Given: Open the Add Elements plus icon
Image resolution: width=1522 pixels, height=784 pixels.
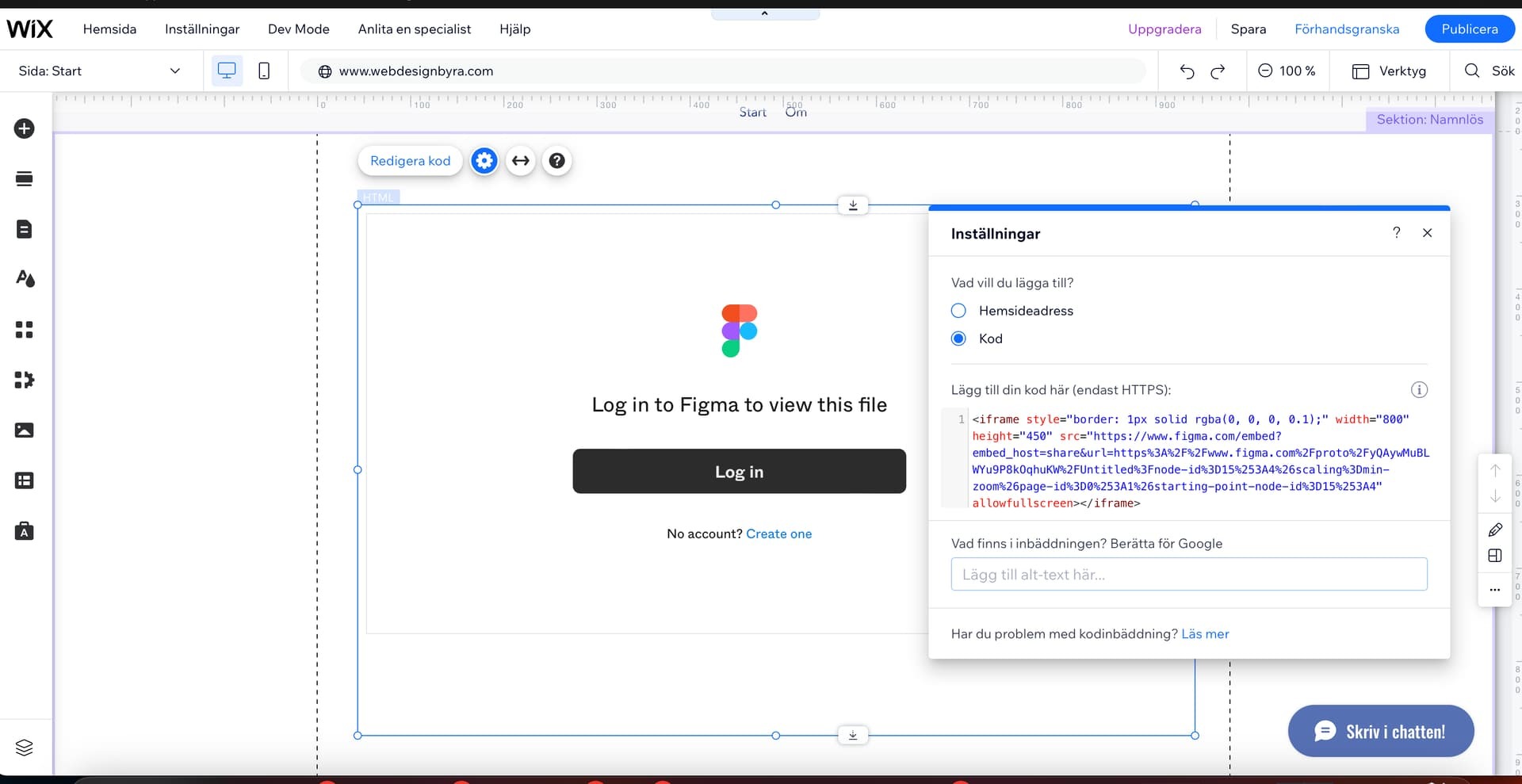Looking at the screenshot, I should (25, 128).
